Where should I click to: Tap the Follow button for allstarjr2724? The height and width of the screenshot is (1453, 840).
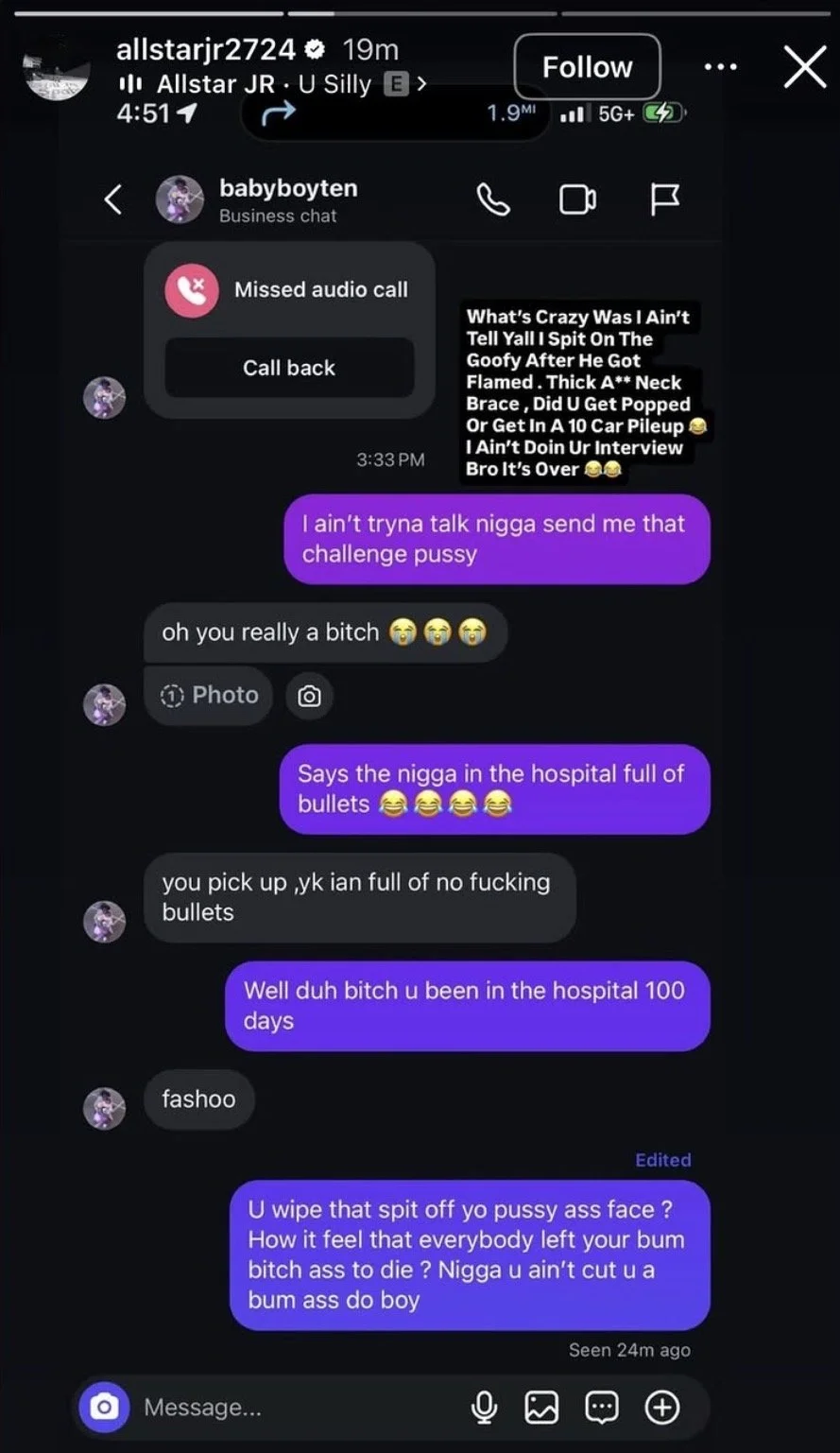click(x=587, y=67)
